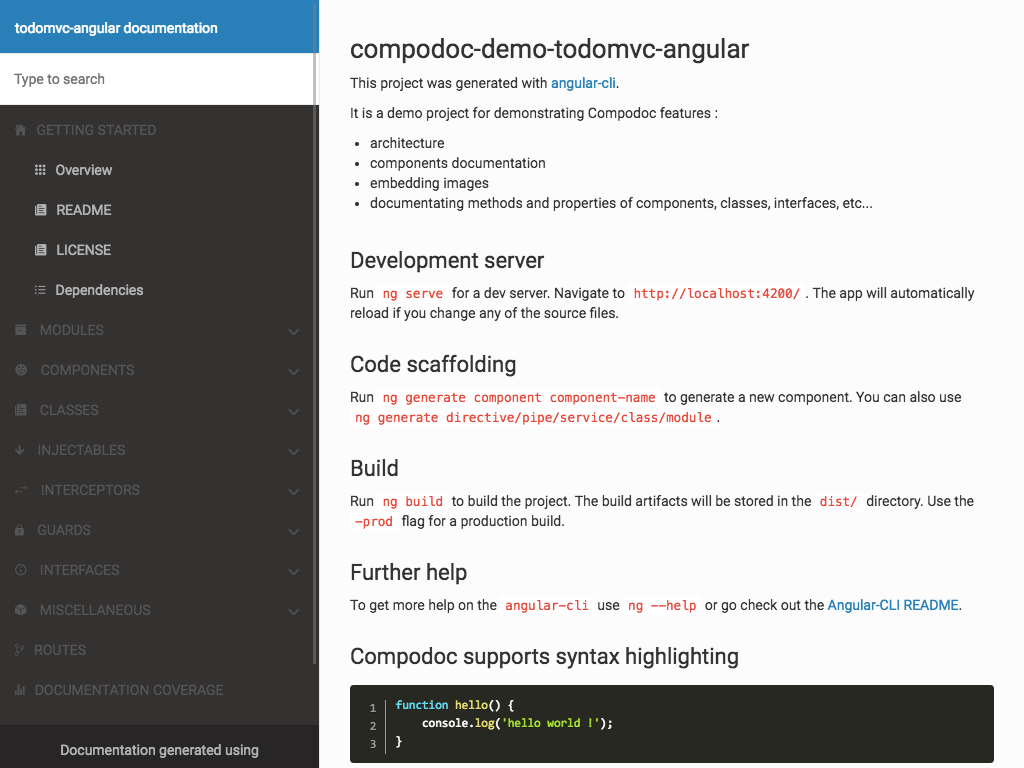Click the ROUTES branch icon
This screenshot has width=1024, height=768.
(19, 650)
